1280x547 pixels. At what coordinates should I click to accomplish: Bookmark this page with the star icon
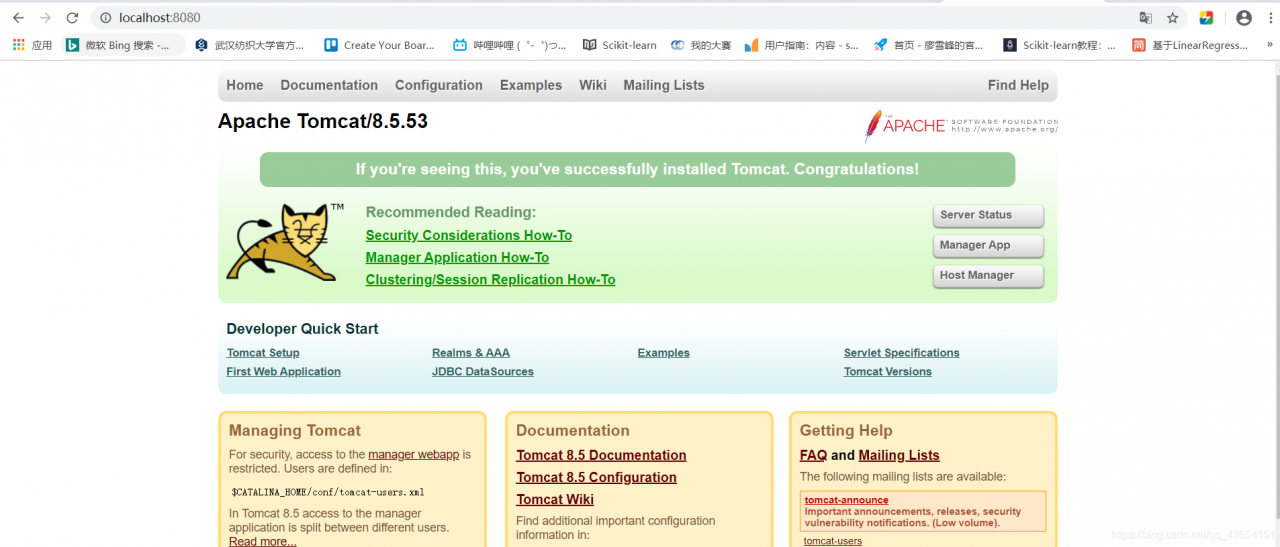click(1173, 18)
